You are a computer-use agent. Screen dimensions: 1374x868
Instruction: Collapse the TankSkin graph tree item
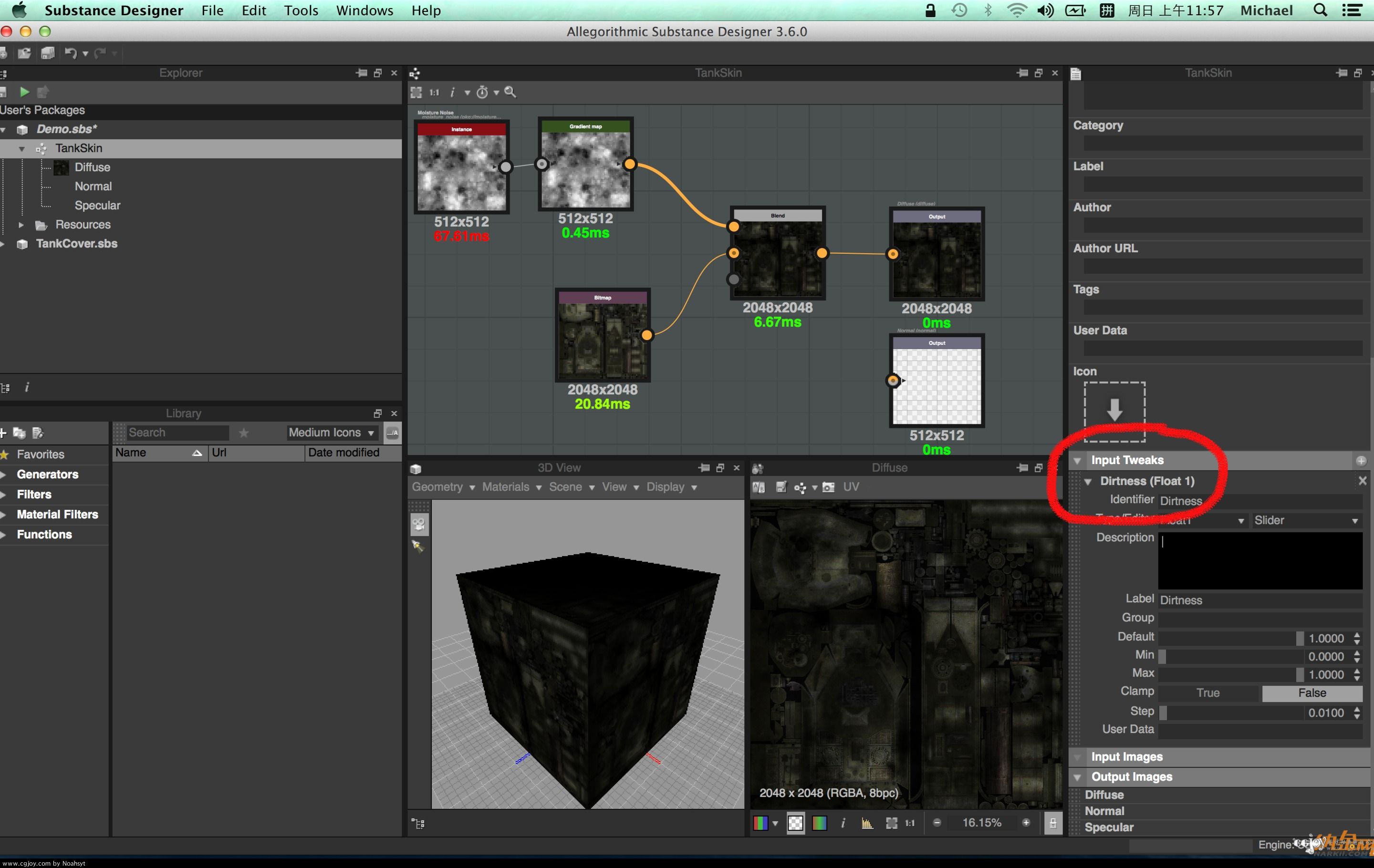pos(21,149)
